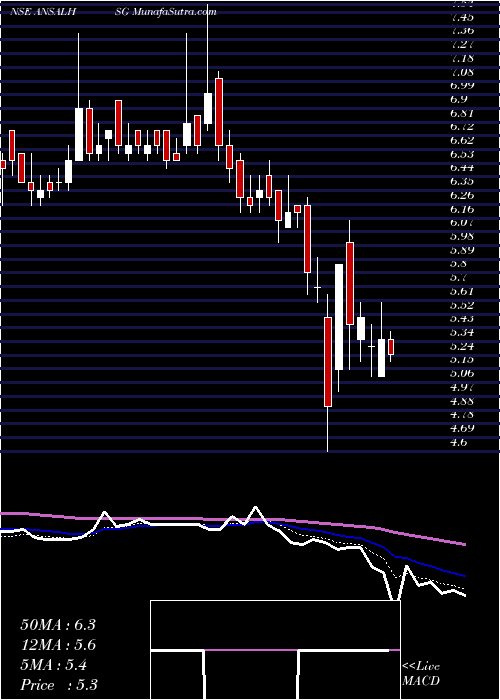Click the 6.35 price axis label

462,182
